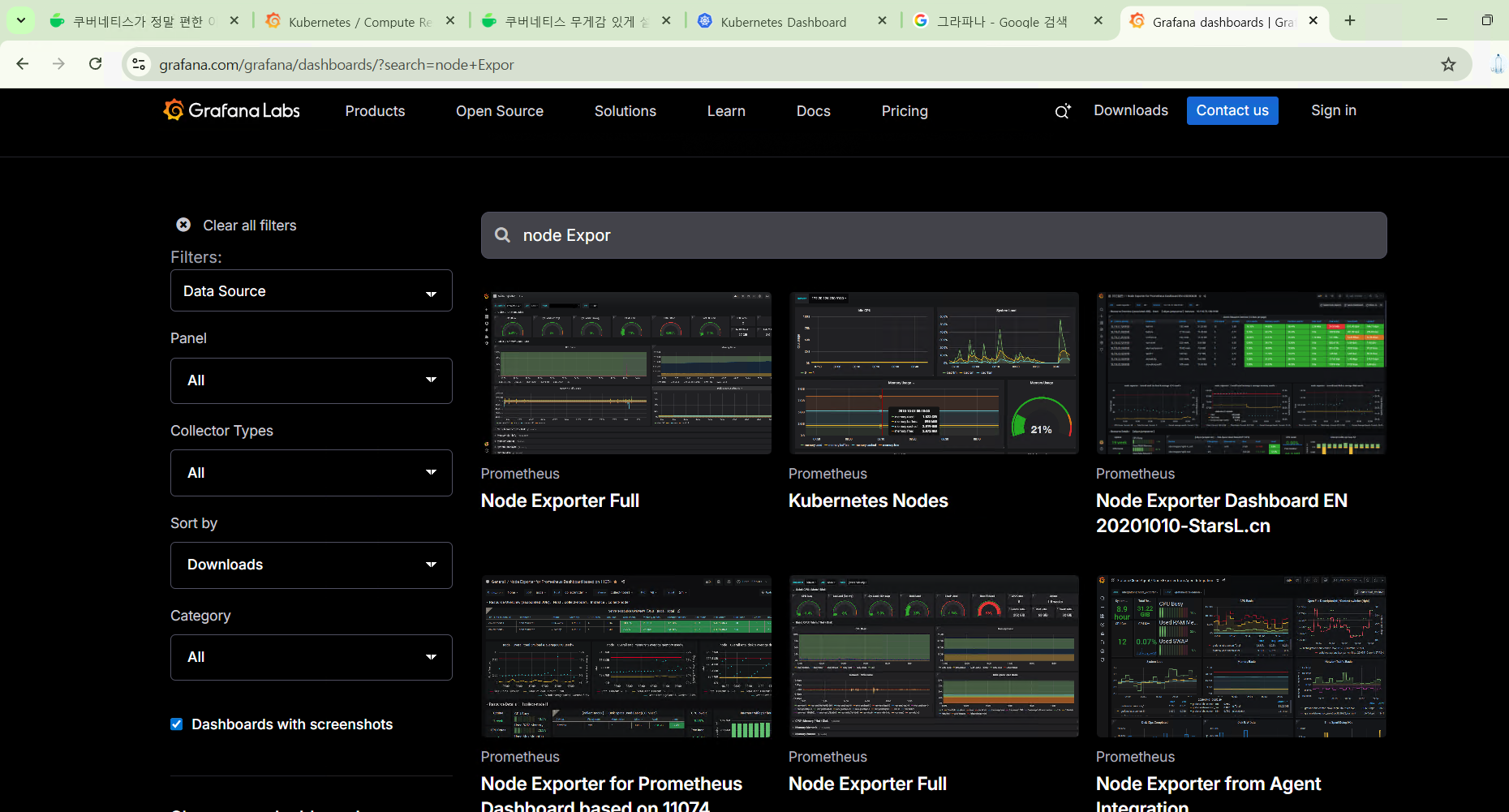Switch to the 그라파나 Google 검색 tab
The height and width of the screenshot is (812, 1509).
1002,22
